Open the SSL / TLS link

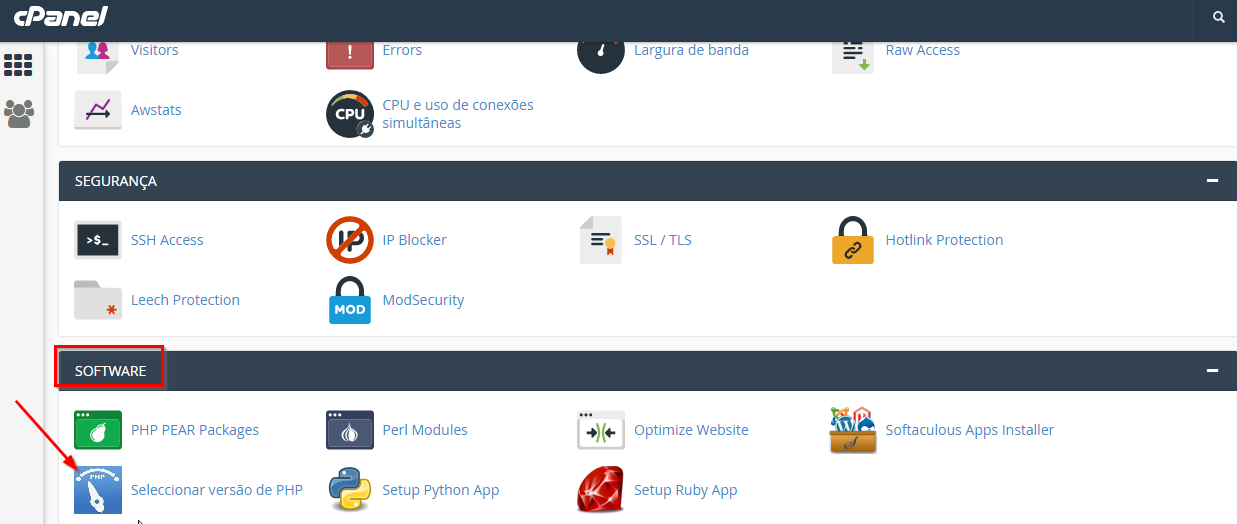click(663, 240)
